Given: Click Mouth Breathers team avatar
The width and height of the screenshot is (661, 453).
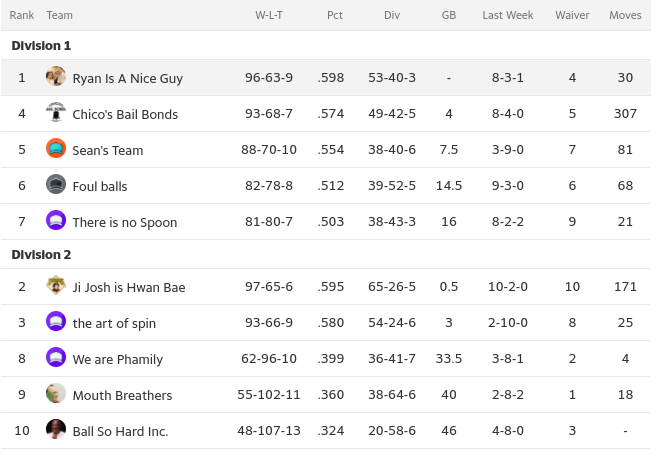Looking at the screenshot, I should point(56,394).
